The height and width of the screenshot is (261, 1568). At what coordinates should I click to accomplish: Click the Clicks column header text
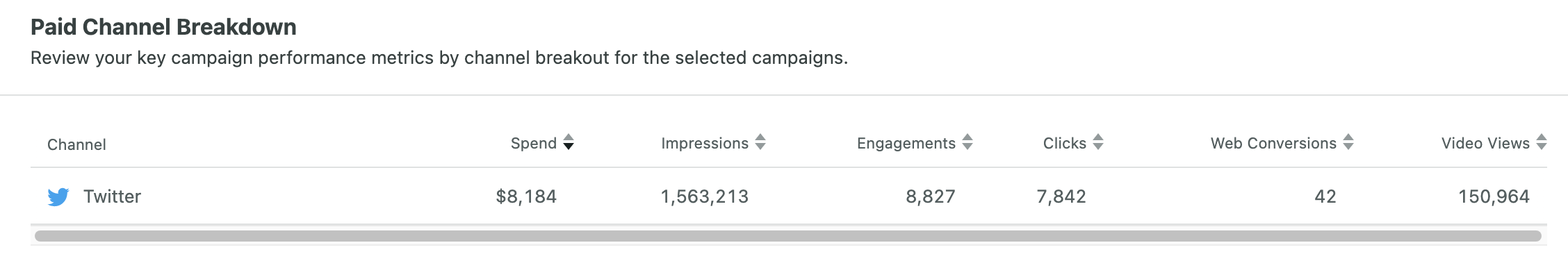coord(1065,143)
